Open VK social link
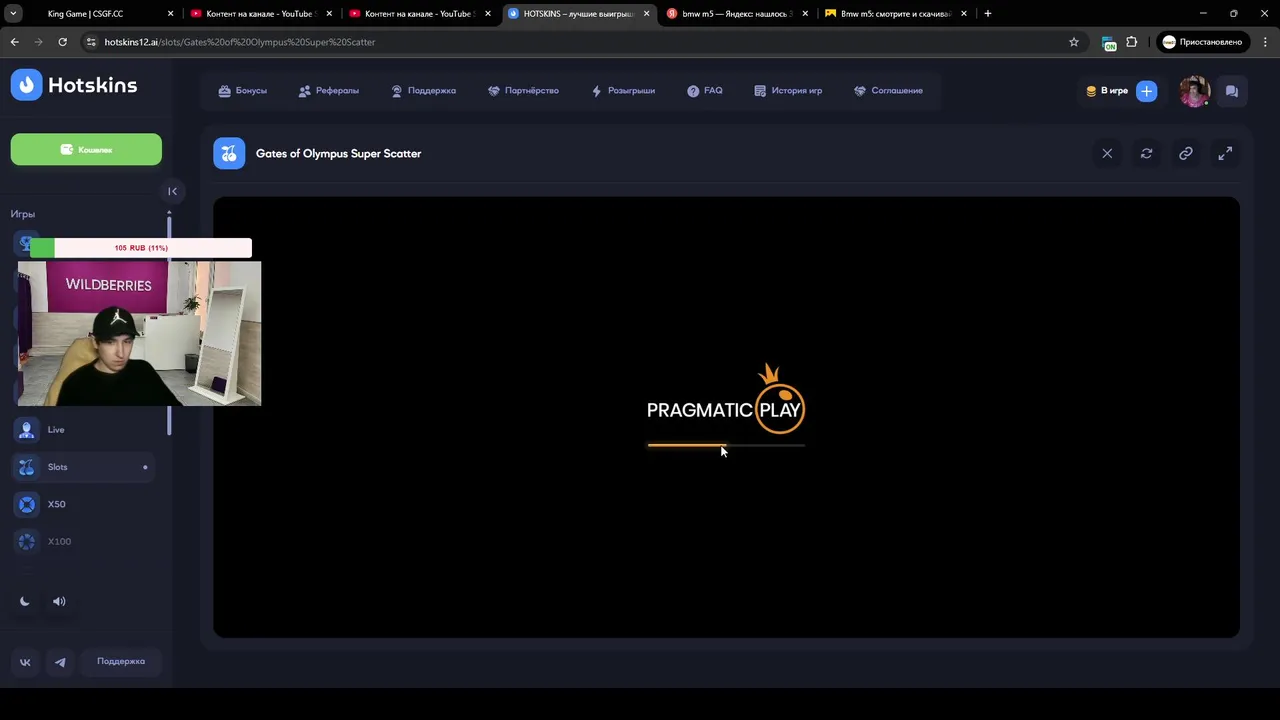 point(25,662)
